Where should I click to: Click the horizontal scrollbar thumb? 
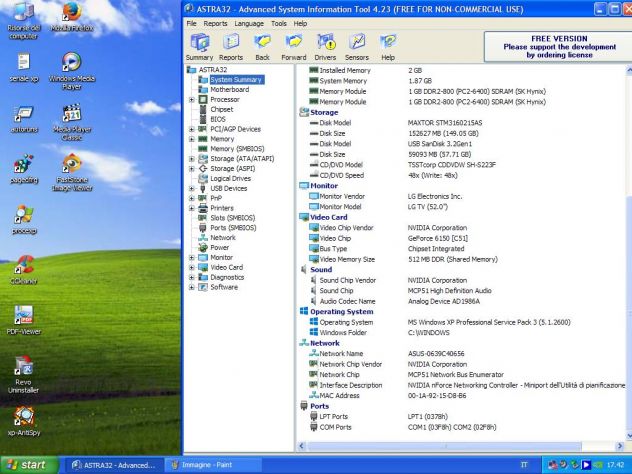coord(445,446)
